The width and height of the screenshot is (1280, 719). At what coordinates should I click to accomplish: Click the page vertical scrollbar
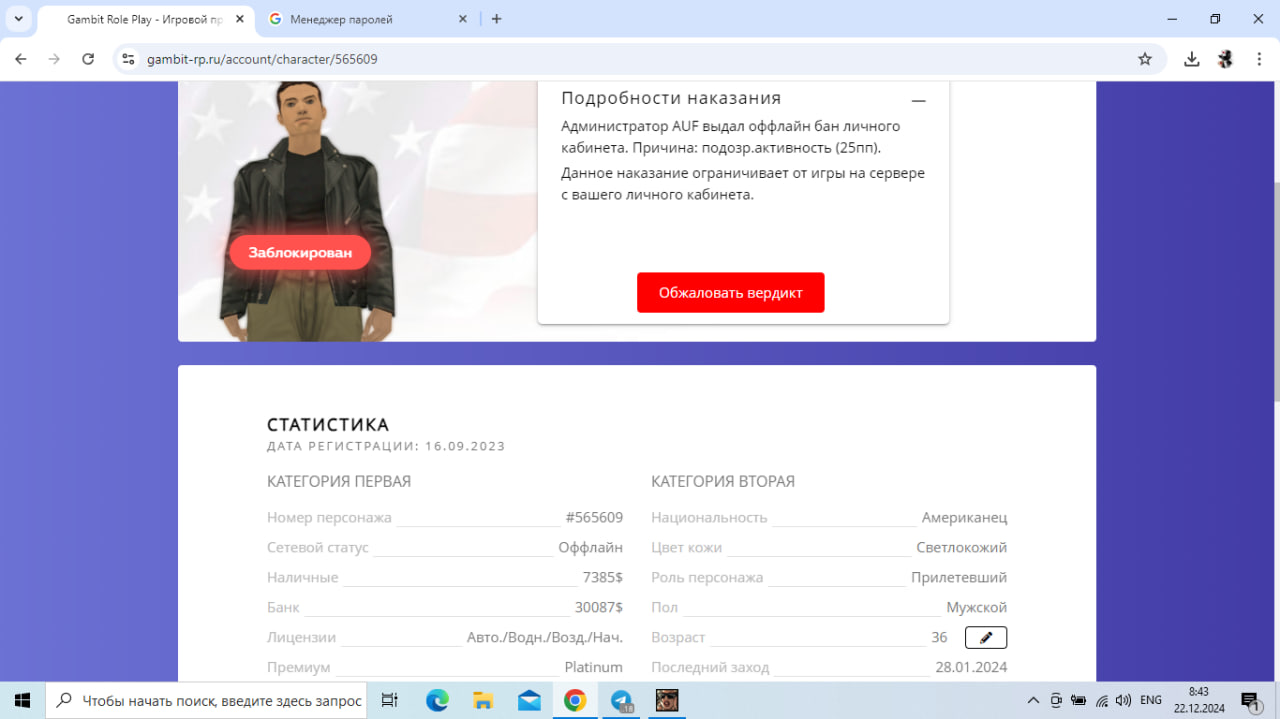pyautogui.click(x=1273, y=290)
